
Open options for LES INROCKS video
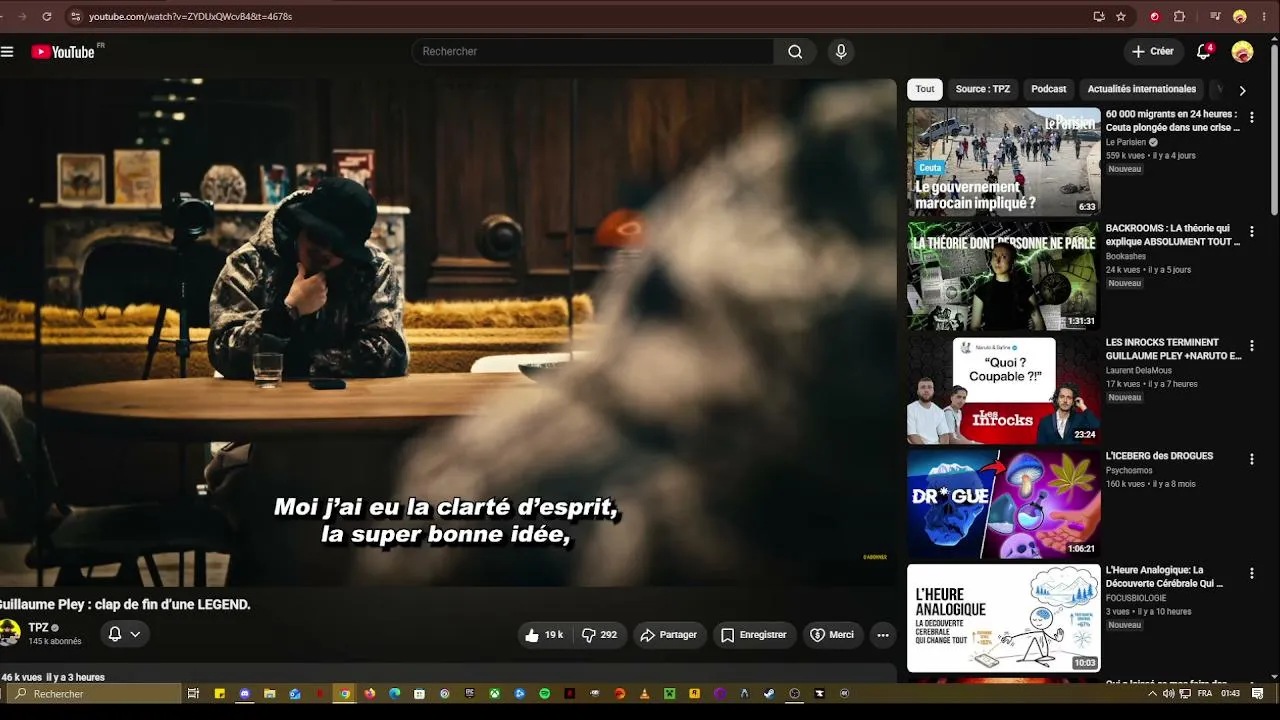(x=1251, y=346)
